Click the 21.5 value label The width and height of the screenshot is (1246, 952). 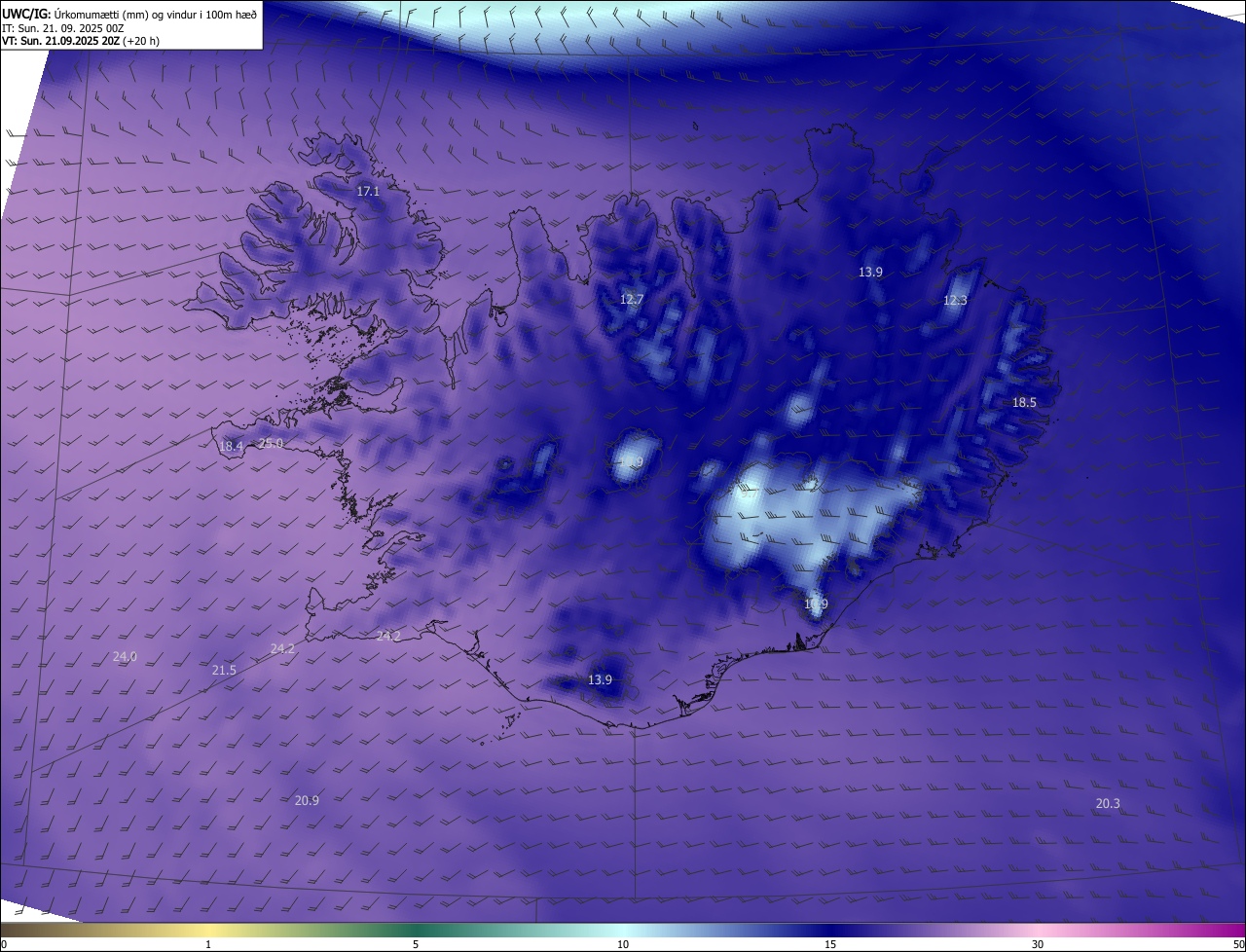224,670
